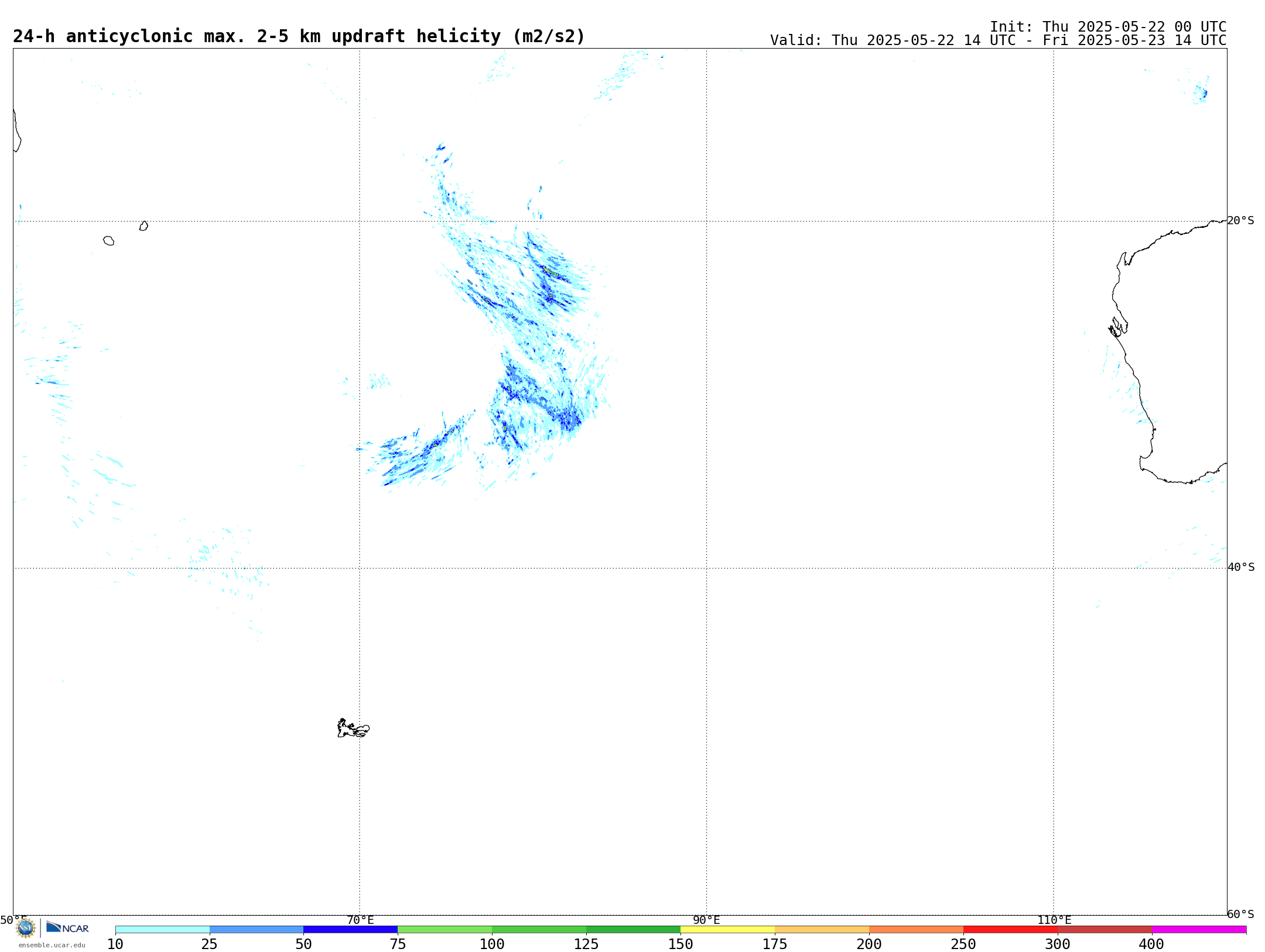Click the Kerguelen Islands outline near 70°E
Viewport: 1265px width, 952px height.
353,728
